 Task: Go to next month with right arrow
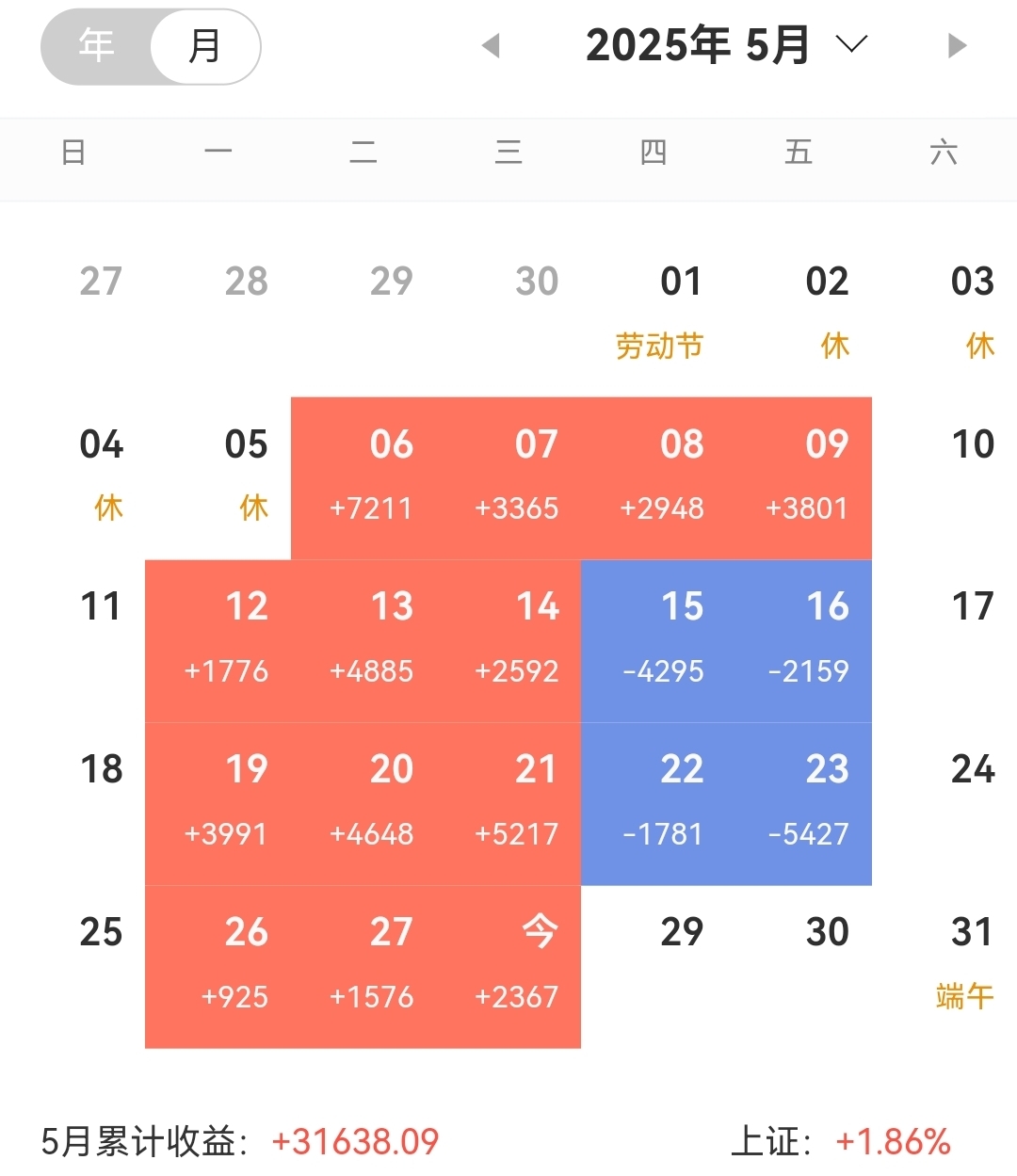point(957,45)
